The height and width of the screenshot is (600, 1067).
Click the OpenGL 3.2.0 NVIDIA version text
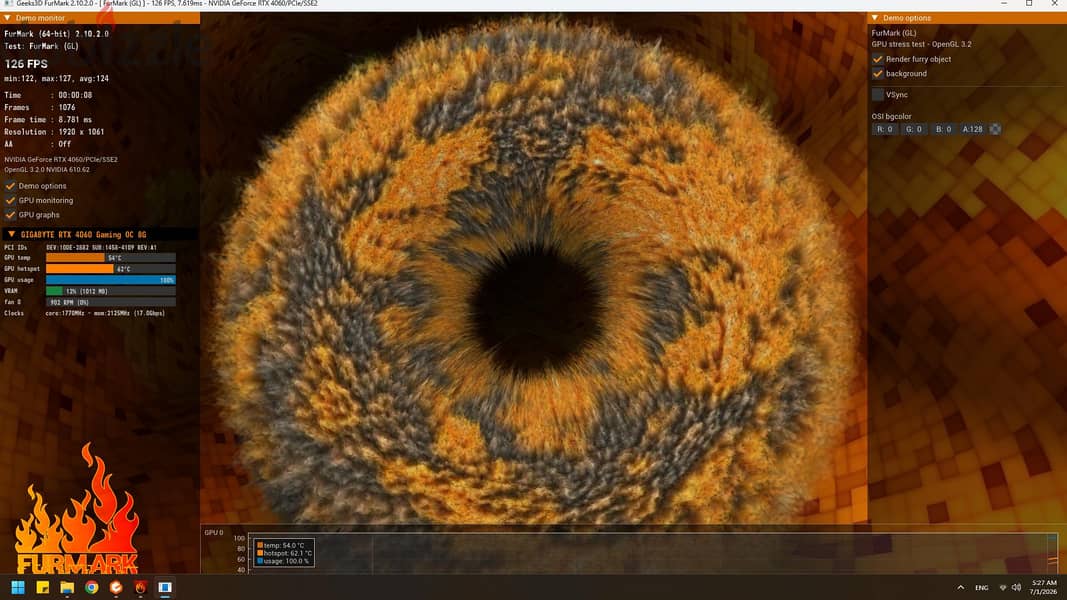tap(47, 169)
